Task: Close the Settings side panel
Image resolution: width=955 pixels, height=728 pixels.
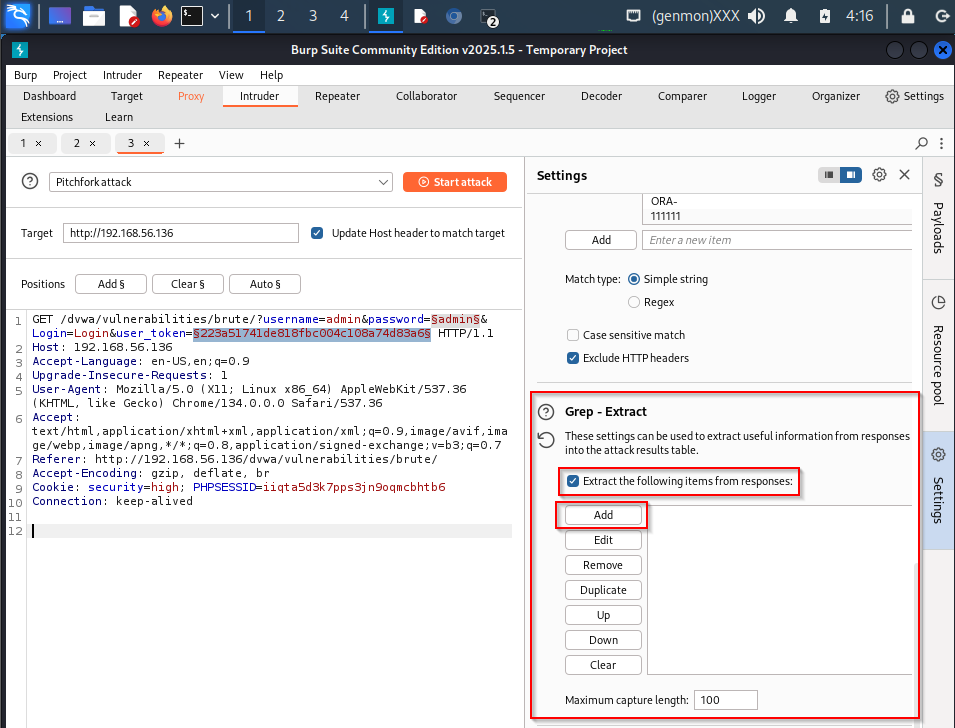Action: pyautogui.click(x=904, y=175)
